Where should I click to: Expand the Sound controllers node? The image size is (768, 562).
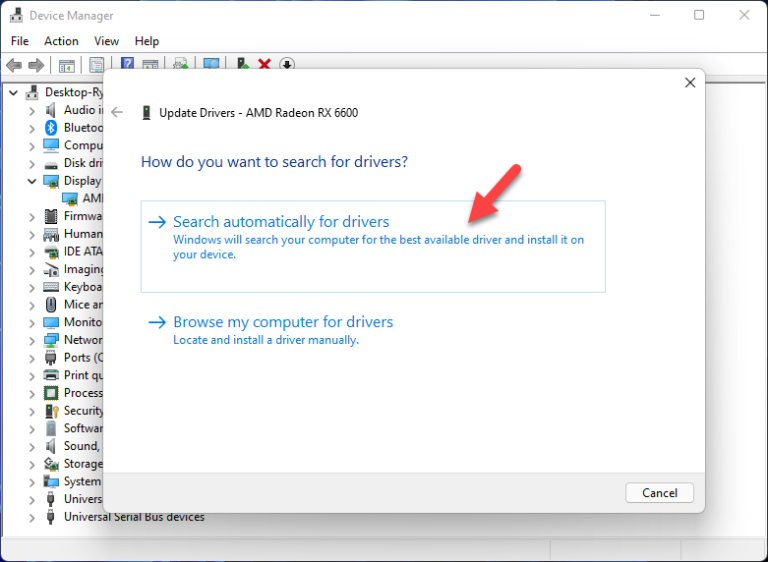32,447
